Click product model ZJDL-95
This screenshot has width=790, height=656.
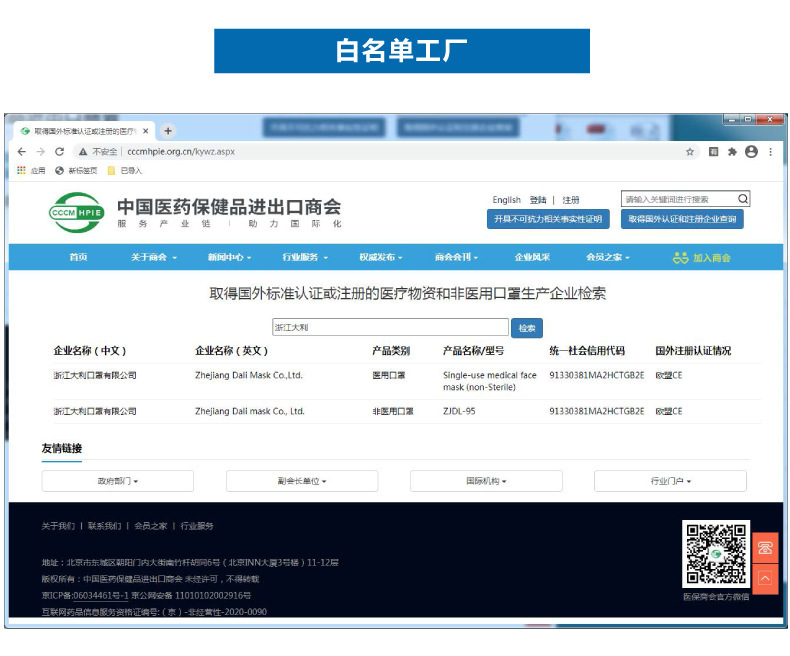pyautogui.click(x=459, y=411)
